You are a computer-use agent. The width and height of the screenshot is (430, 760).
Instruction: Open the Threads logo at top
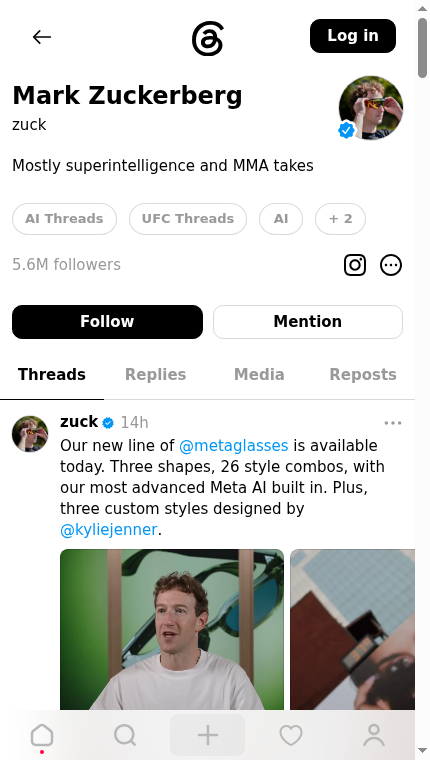[207, 38]
